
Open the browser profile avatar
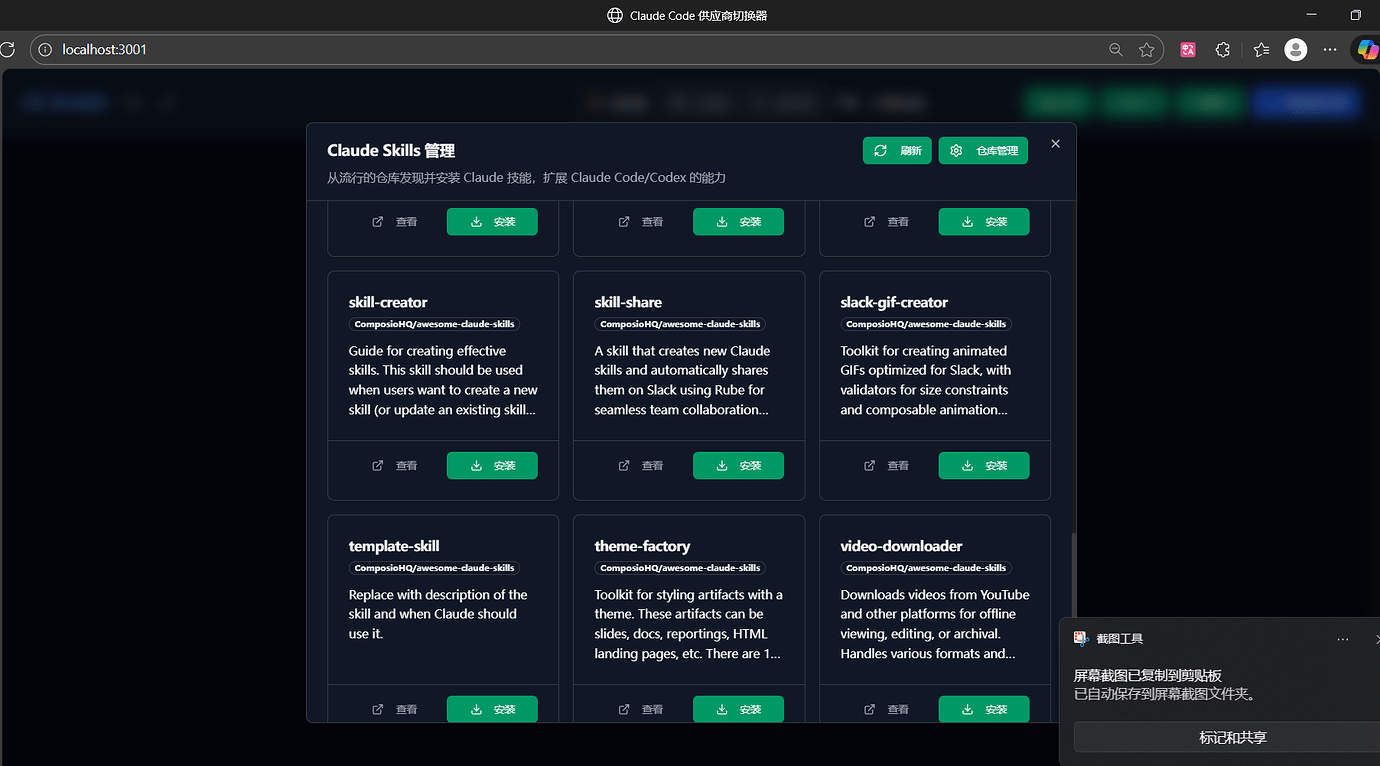(1296, 49)
